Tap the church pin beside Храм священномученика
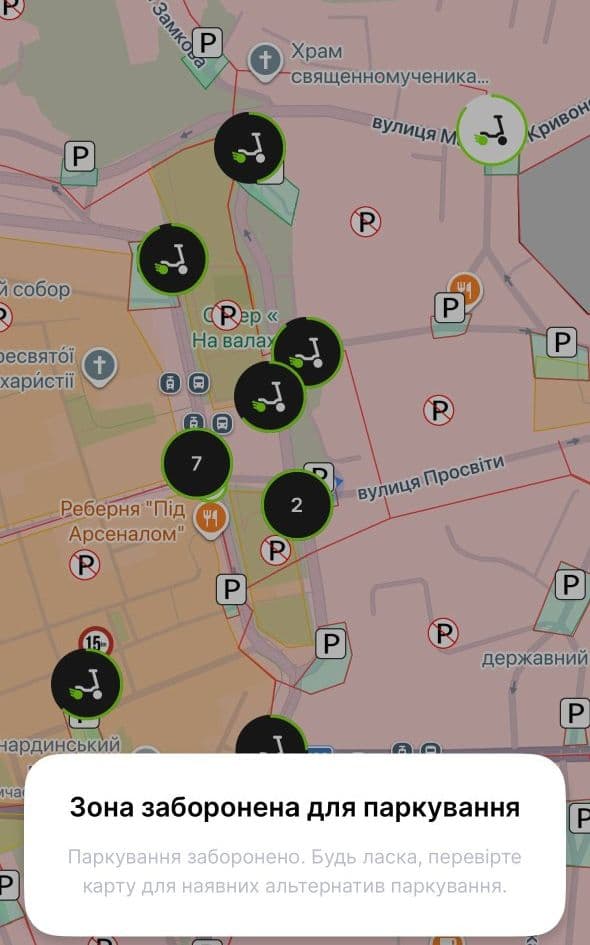This screenshot has height=945, width=590. (x=265, y=62)
